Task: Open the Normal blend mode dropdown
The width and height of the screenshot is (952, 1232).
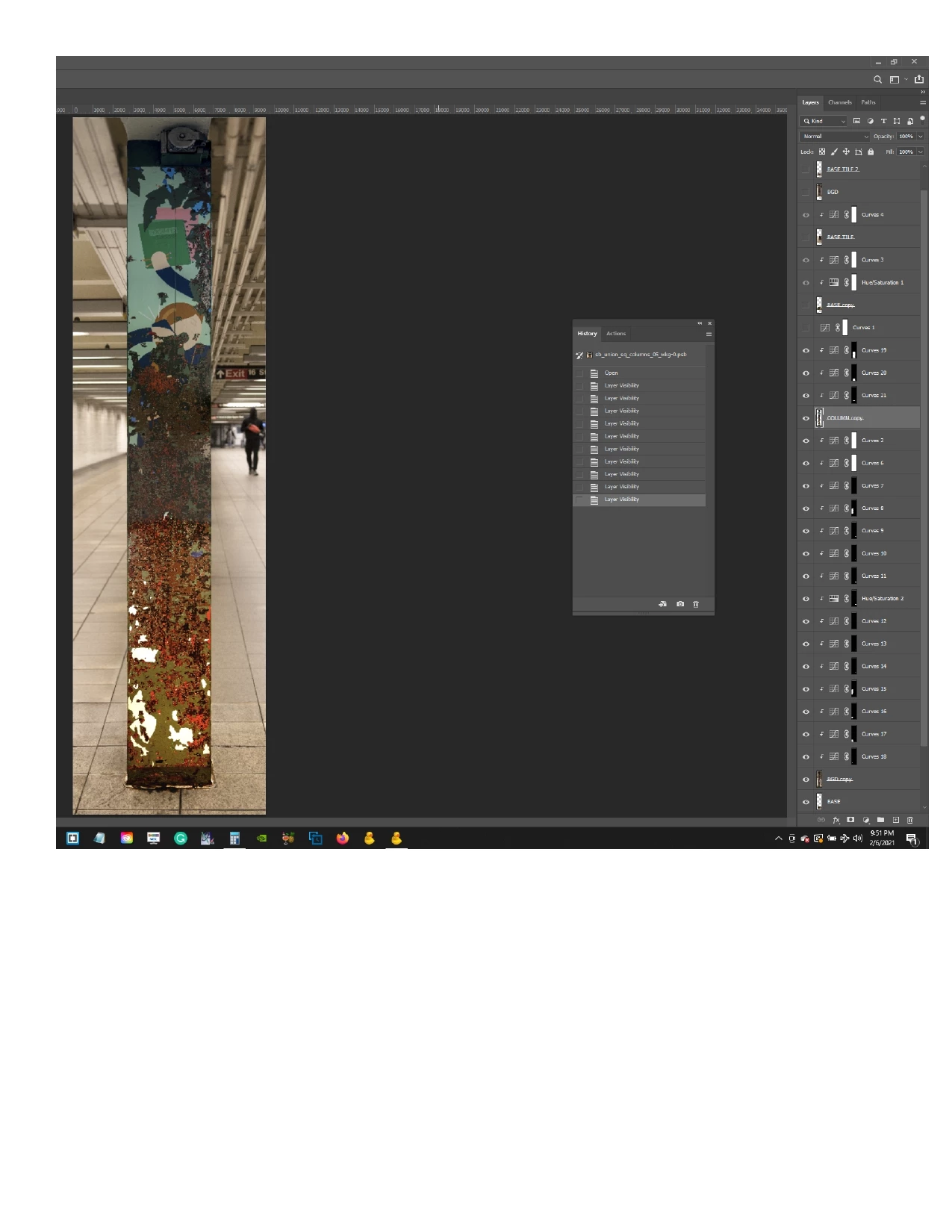Action: [x=835, y=137]
